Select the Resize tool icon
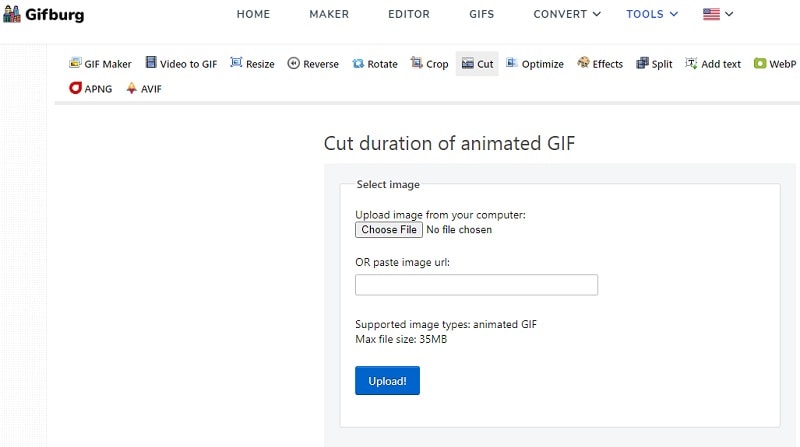 click(237, 63)
